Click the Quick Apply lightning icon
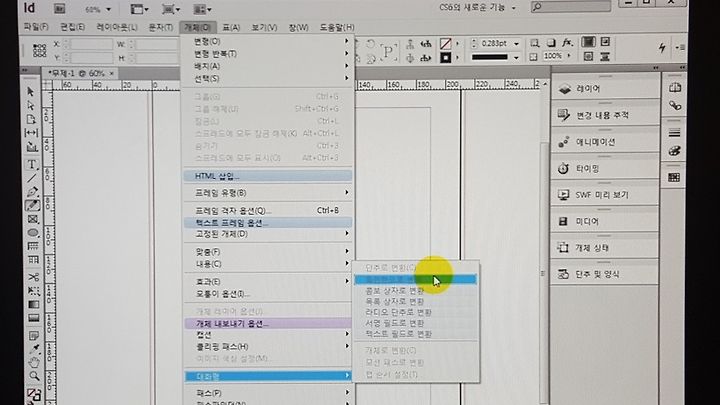Screen dimensions: 720x405 (662, 47)
